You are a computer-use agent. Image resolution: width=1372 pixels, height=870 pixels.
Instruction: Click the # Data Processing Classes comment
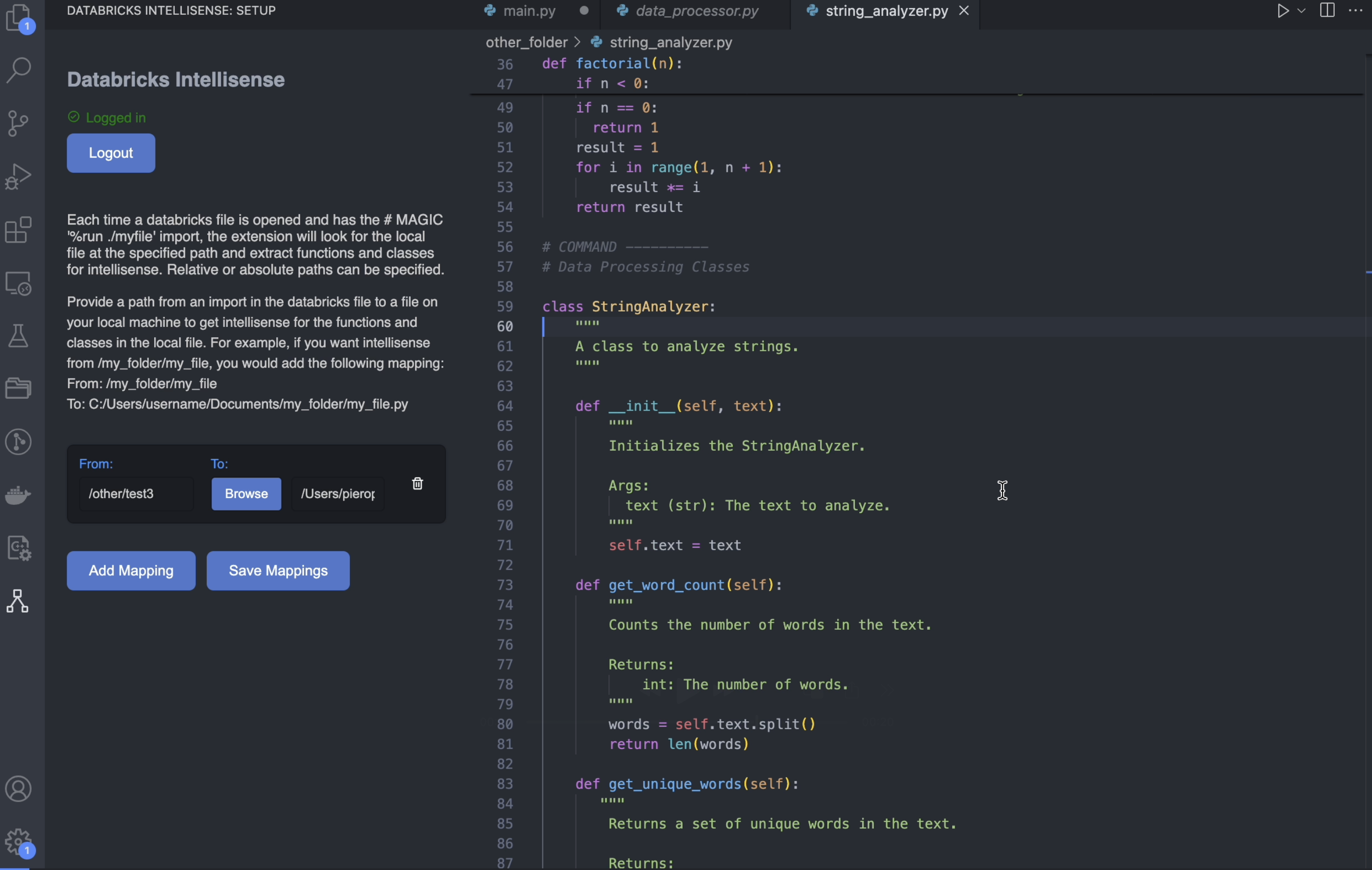[x=645, y=267]
